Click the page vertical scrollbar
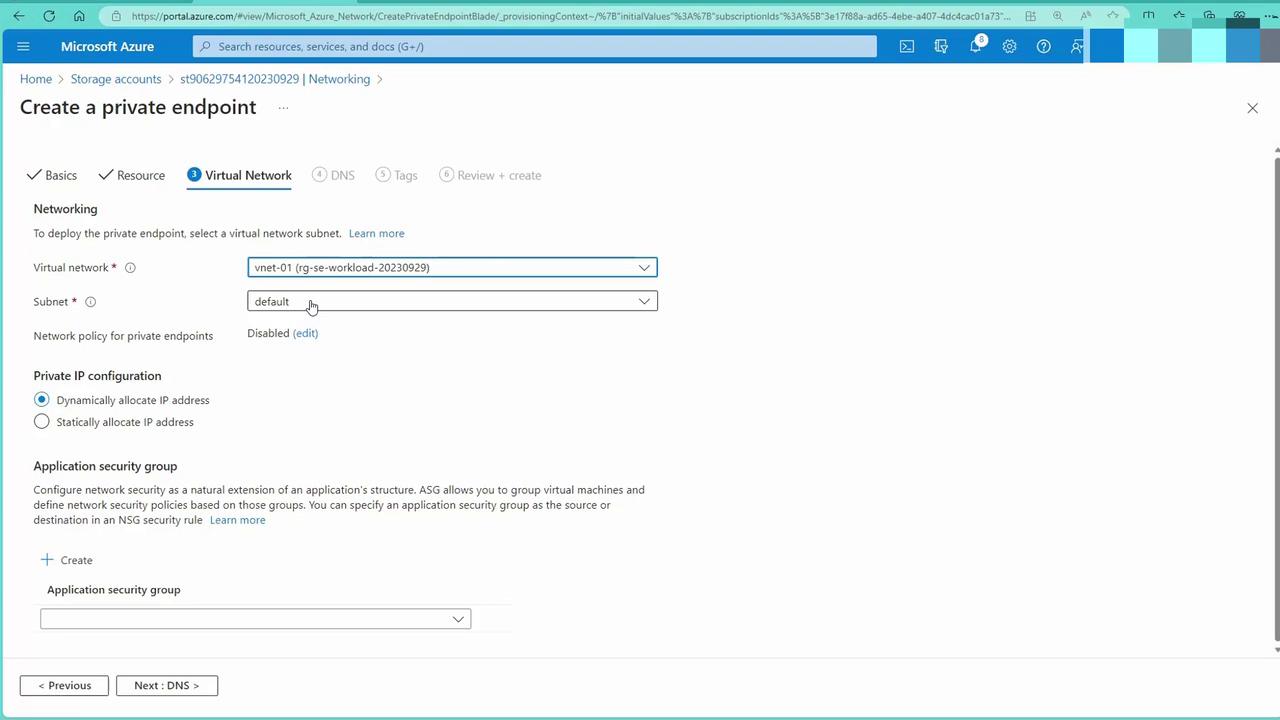The height and width of the screenshot is (720, 1280). [x=1276, y=397]
